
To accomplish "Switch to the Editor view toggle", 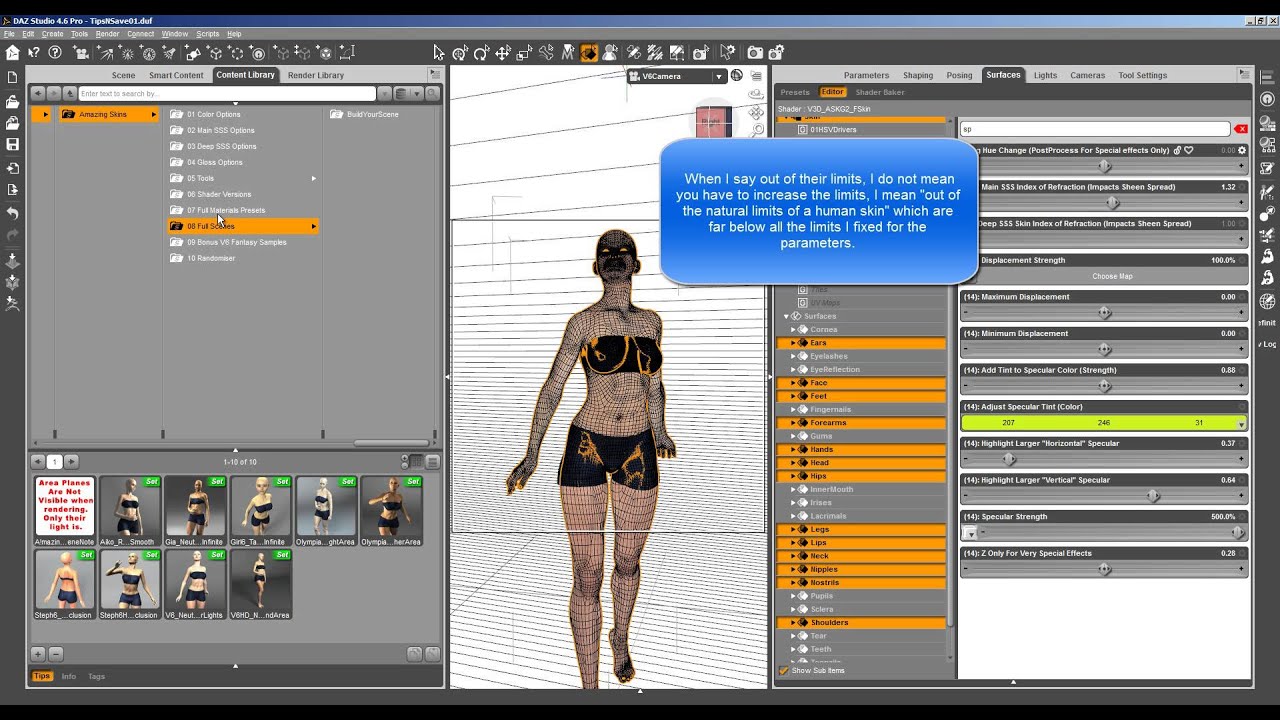I will pyautogui.click(x=832, y=92).
